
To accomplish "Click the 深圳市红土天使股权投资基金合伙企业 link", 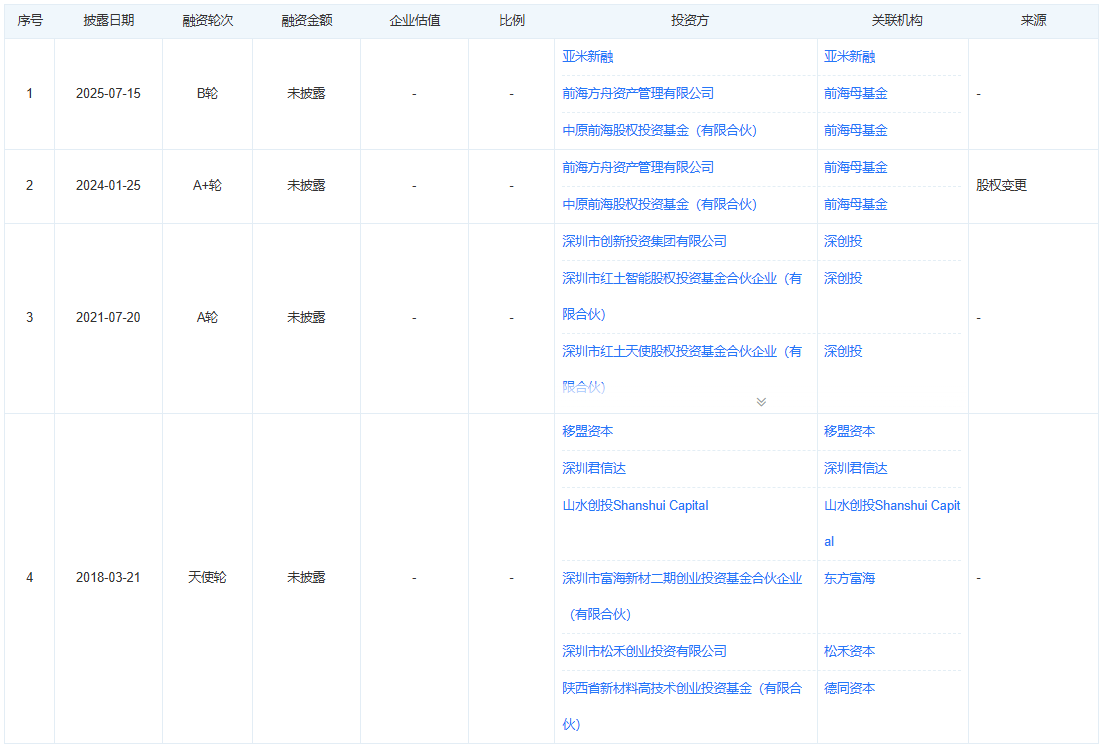I will click(681, 352).
